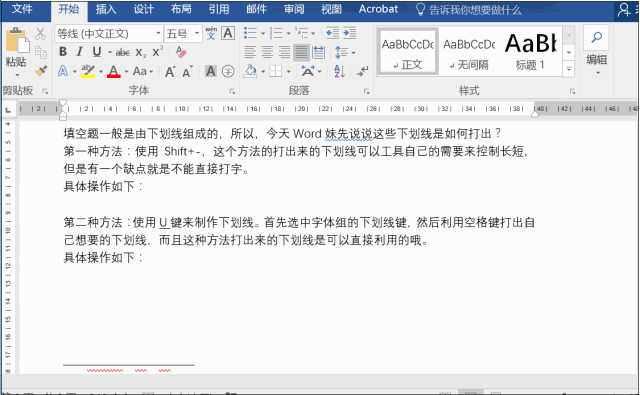Open the highlight color dropdown arrow

tap(101, 72)
